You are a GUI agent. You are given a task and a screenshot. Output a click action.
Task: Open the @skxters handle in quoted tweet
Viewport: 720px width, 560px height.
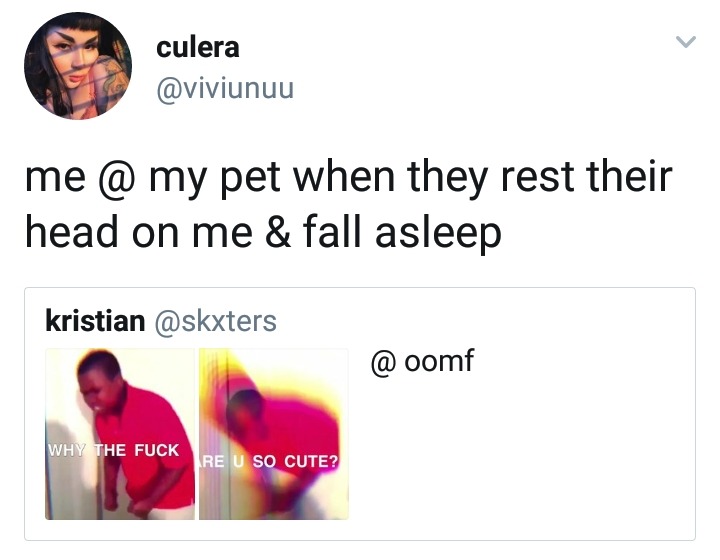pos(214,321)
